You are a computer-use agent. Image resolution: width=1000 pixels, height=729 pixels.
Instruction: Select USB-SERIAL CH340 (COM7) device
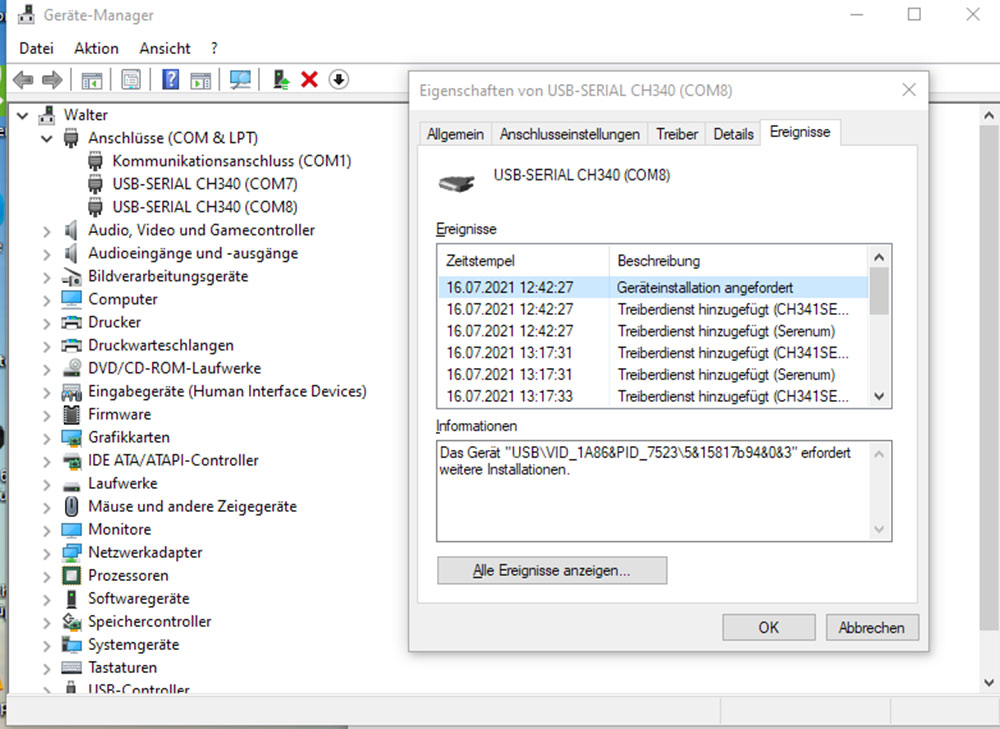[204, 184]
